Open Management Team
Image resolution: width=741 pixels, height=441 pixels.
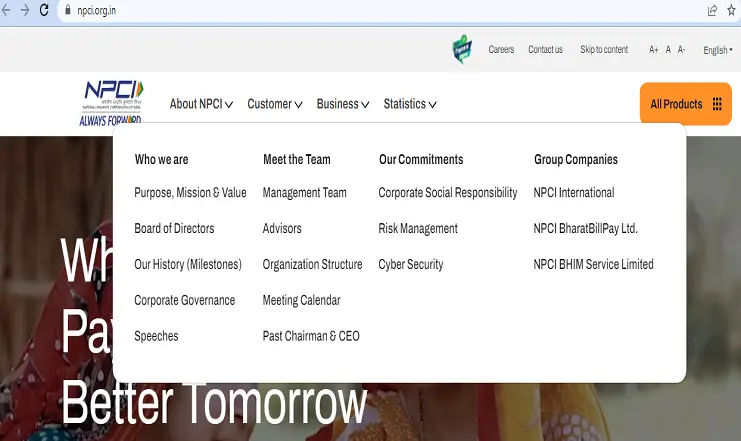click(x=304, y=193)
